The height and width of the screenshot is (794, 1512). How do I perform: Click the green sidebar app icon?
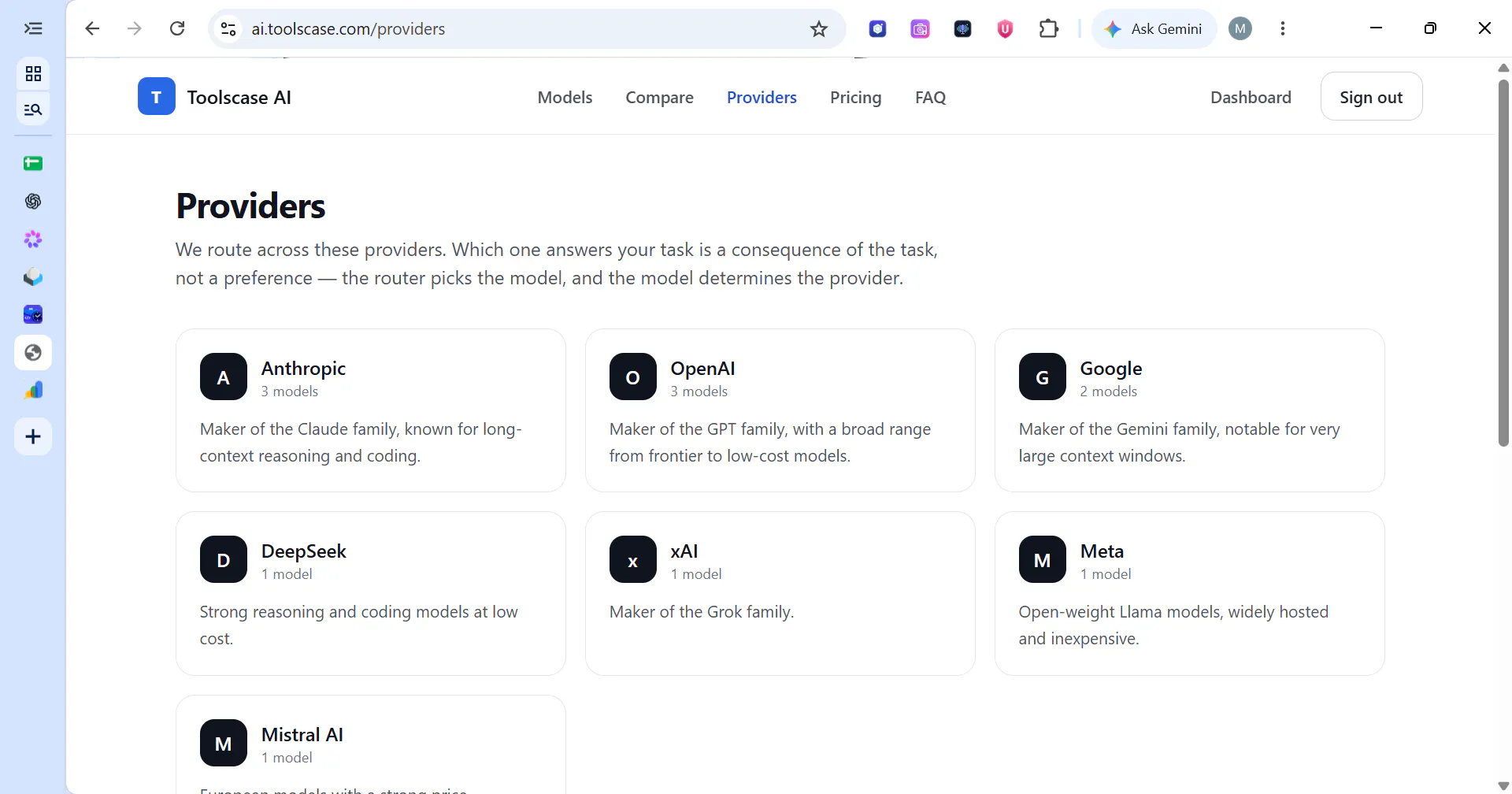(33, 164)
